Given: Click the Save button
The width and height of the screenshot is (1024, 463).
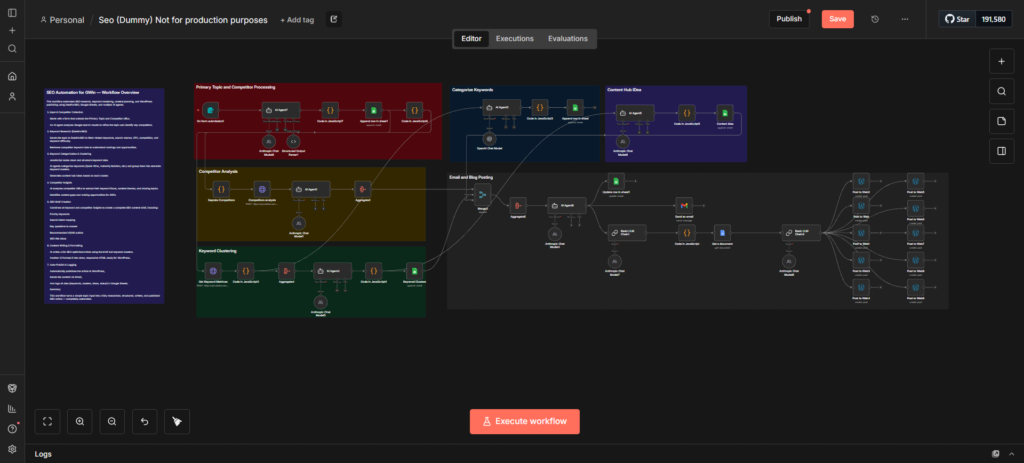Looking at the screenshot, I should (838, 19).
